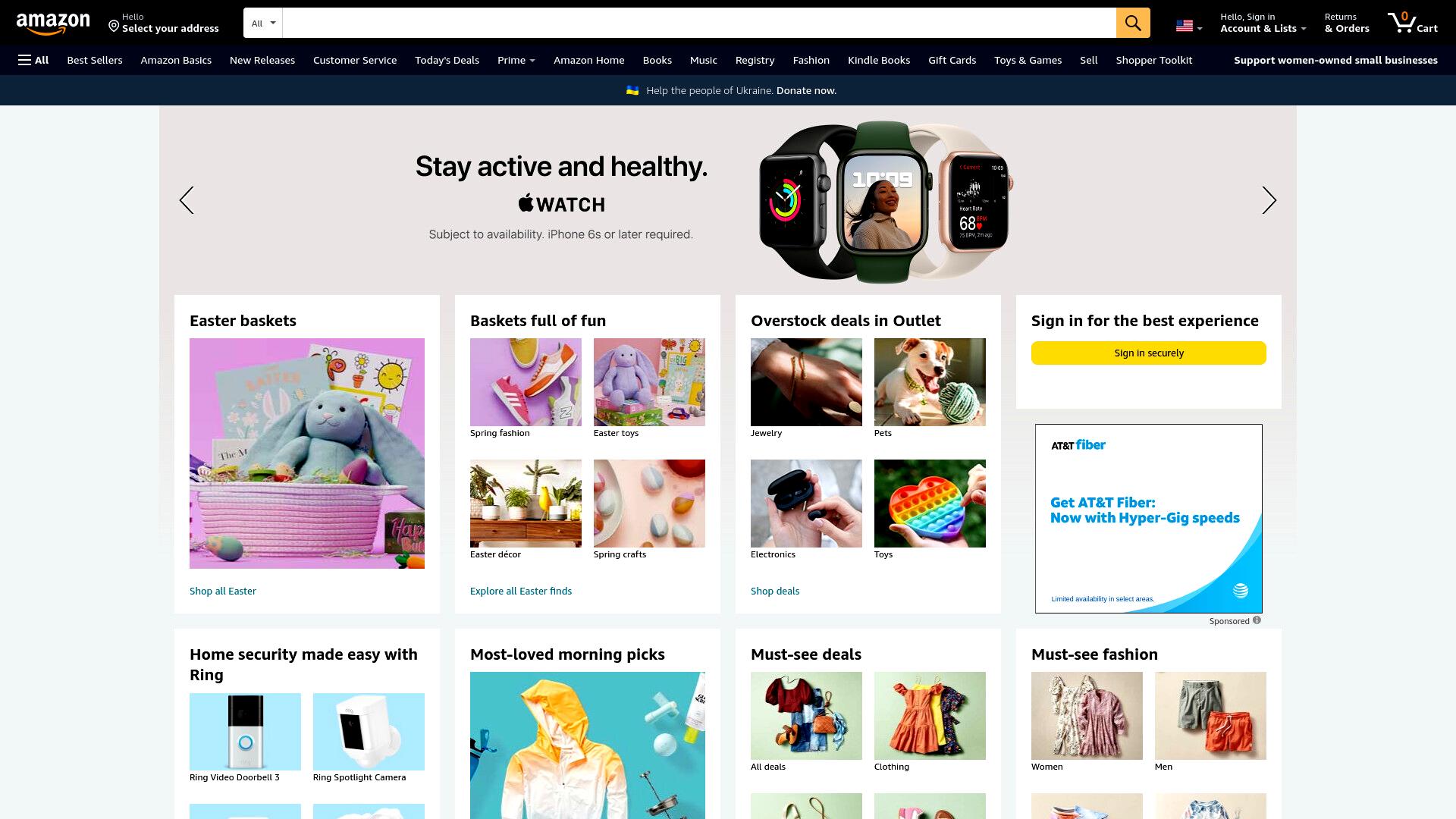Click the Amazon logo
The image size is (1456, 819).
(53, 24)
